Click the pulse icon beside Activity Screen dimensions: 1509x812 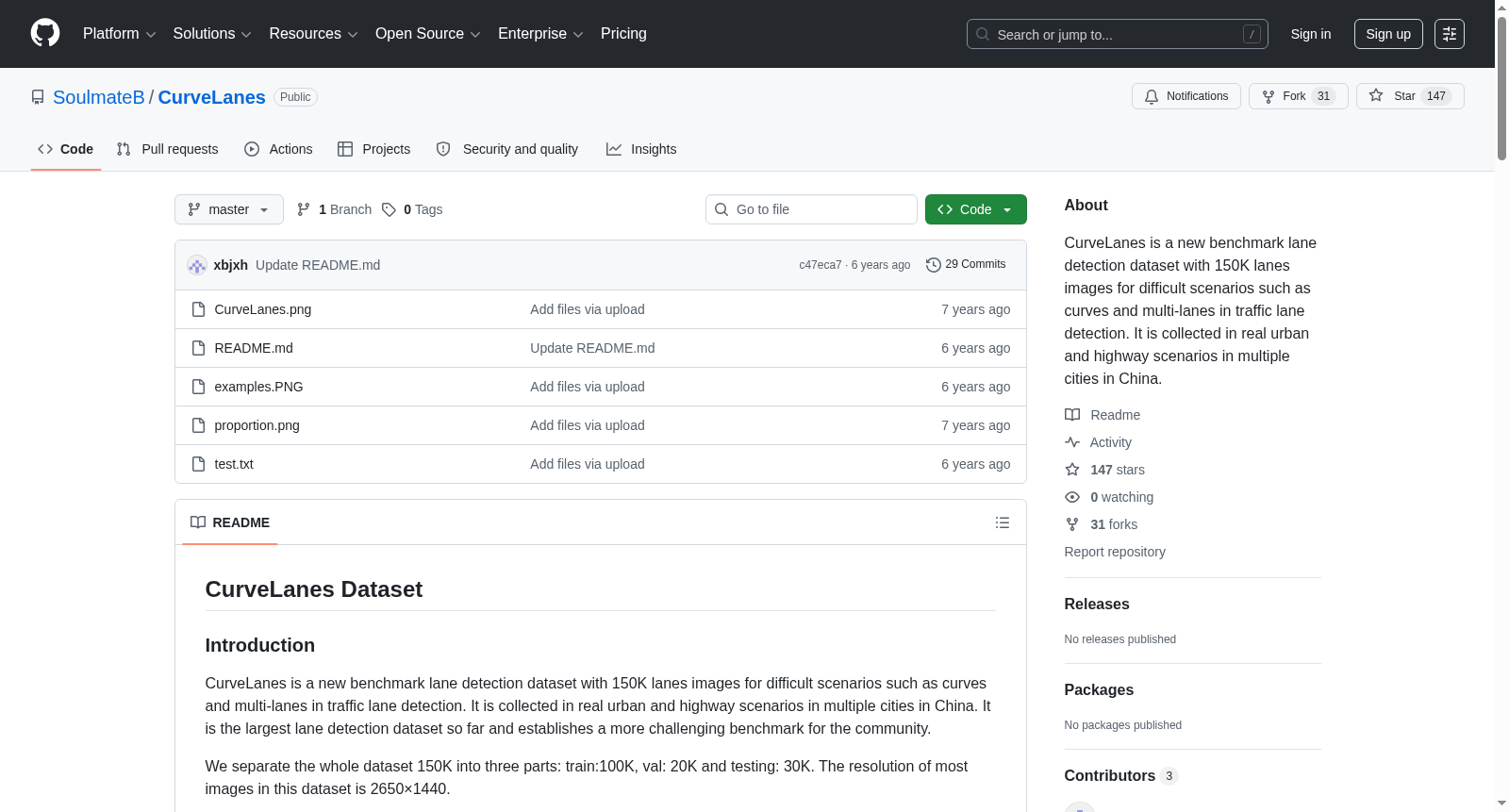point(1072,442)
